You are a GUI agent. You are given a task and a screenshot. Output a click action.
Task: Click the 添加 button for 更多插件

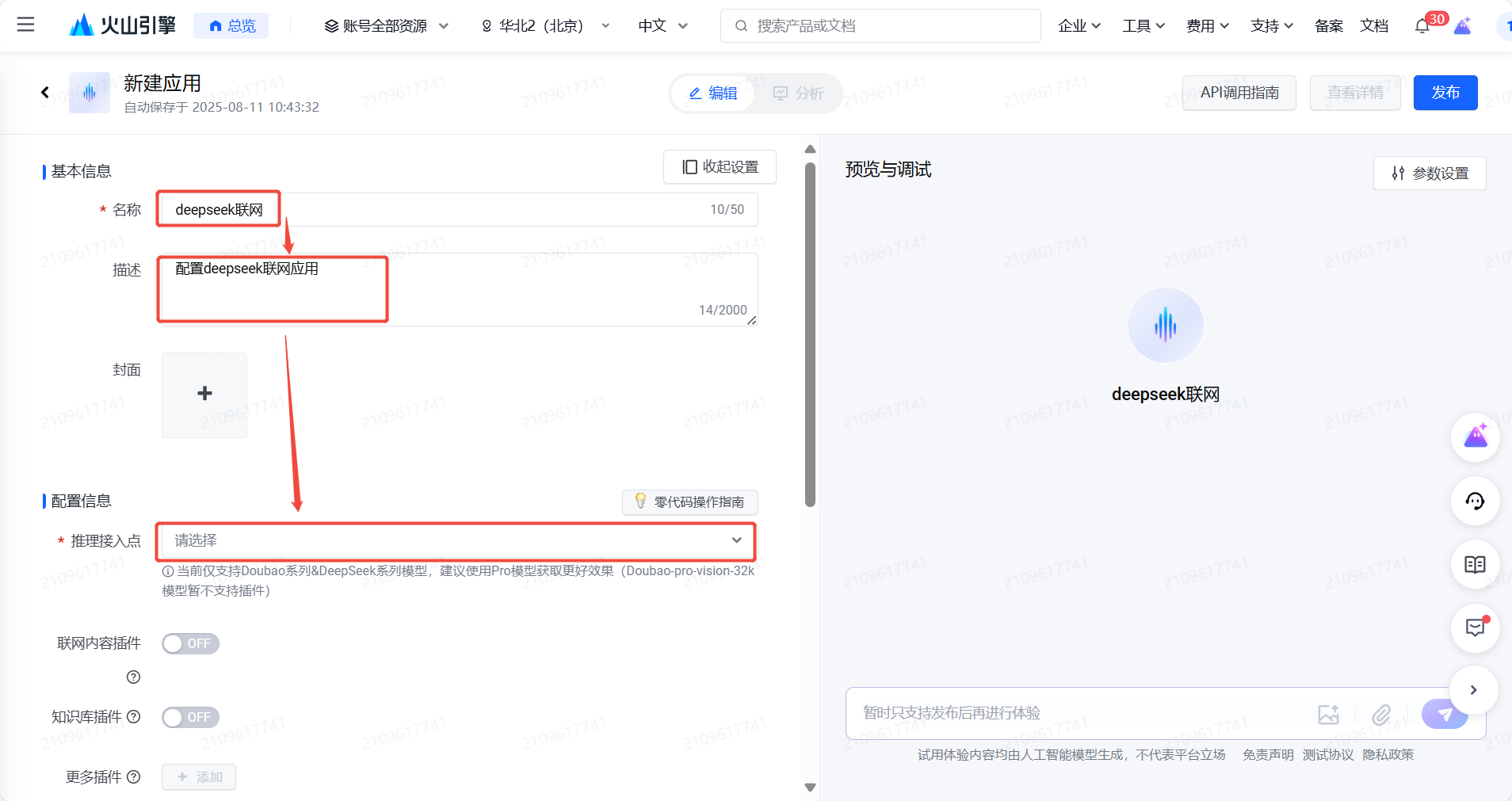click(x=199, y=776)
